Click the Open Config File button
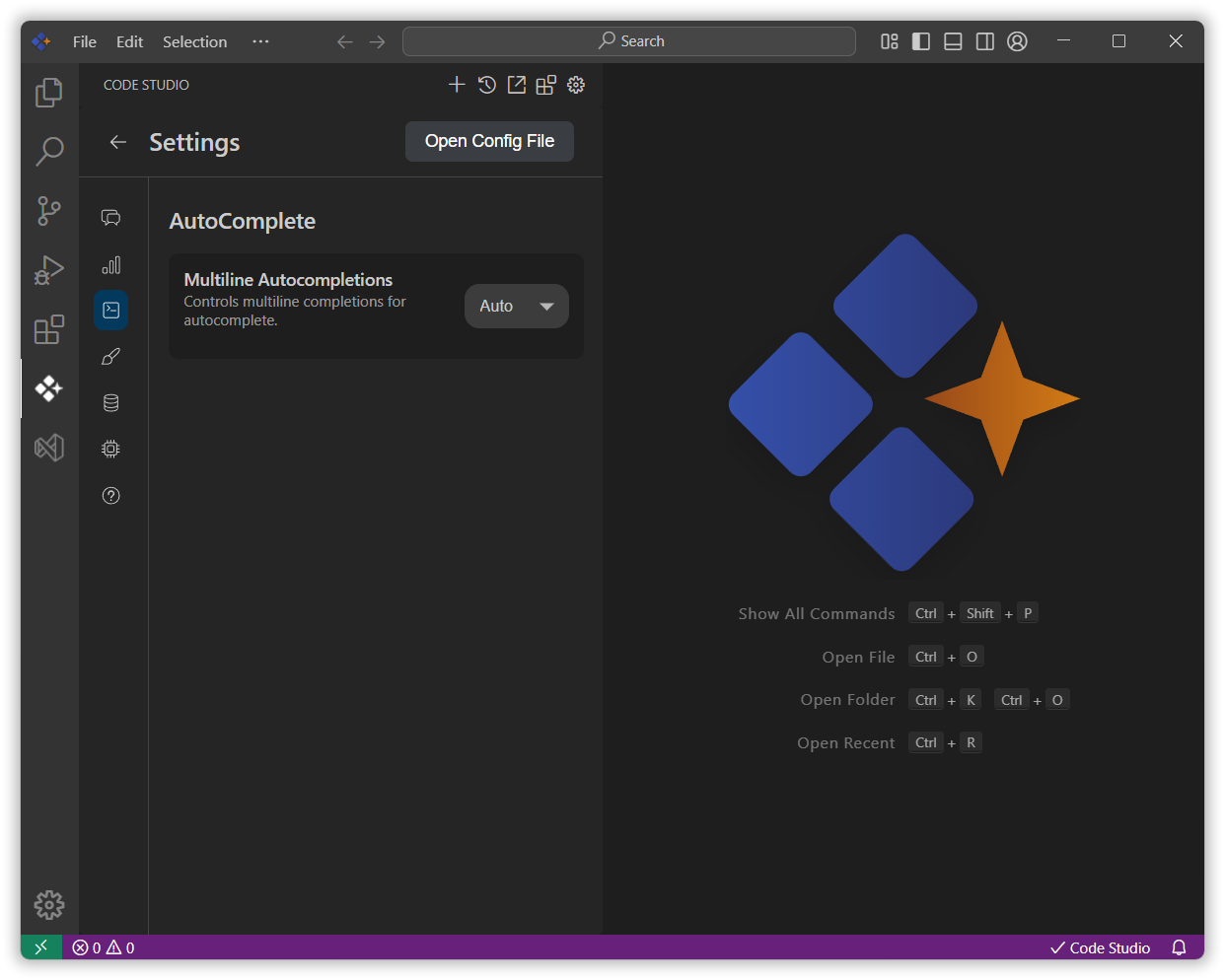The height and width of the screenshot is (980, 1225). 489,141
